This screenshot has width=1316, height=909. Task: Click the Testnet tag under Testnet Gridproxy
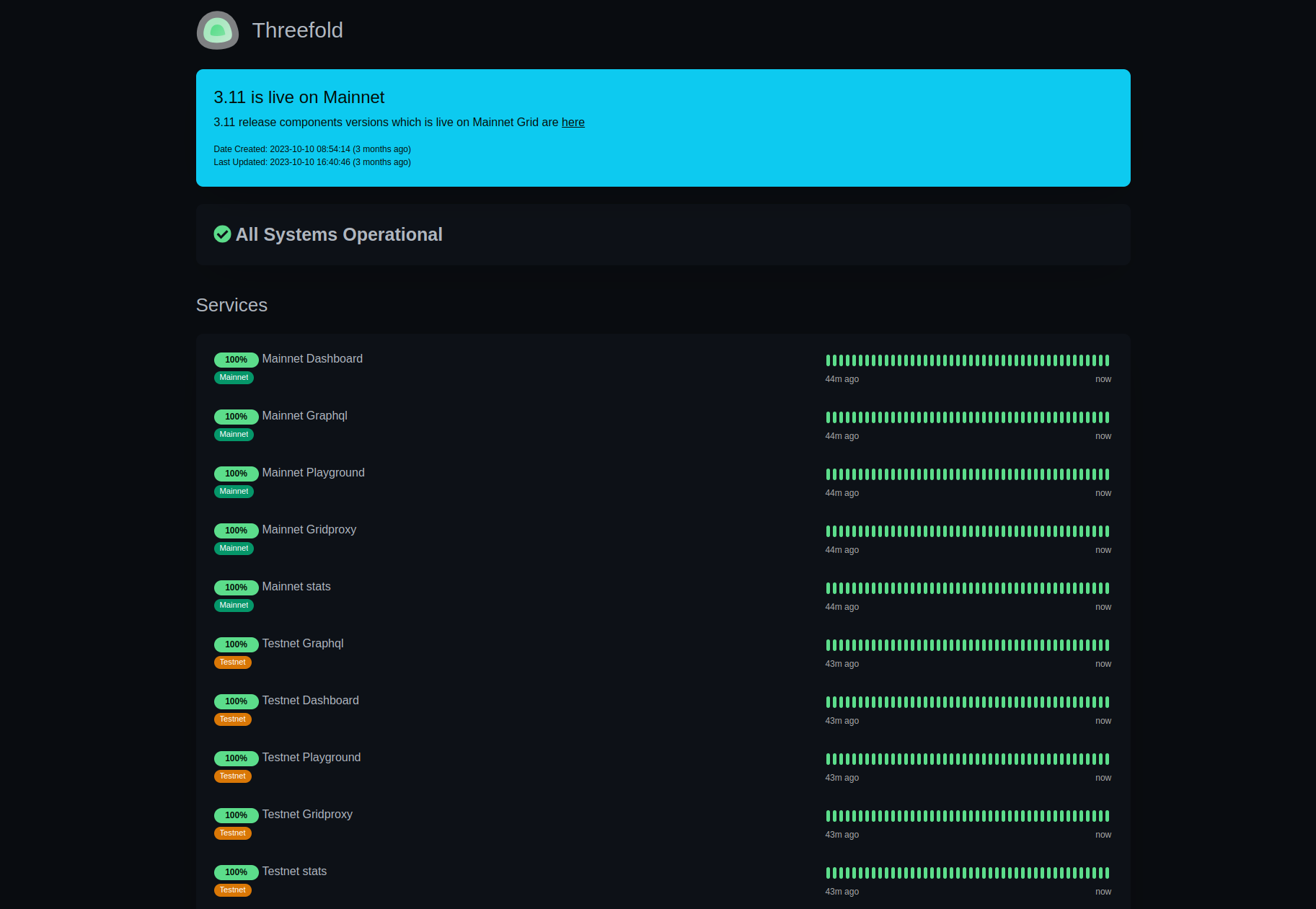[x=232, y=833]
